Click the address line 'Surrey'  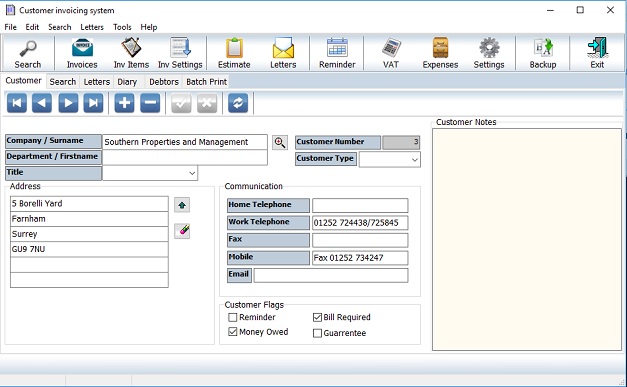pyautogui.click(x=89, y=234)
